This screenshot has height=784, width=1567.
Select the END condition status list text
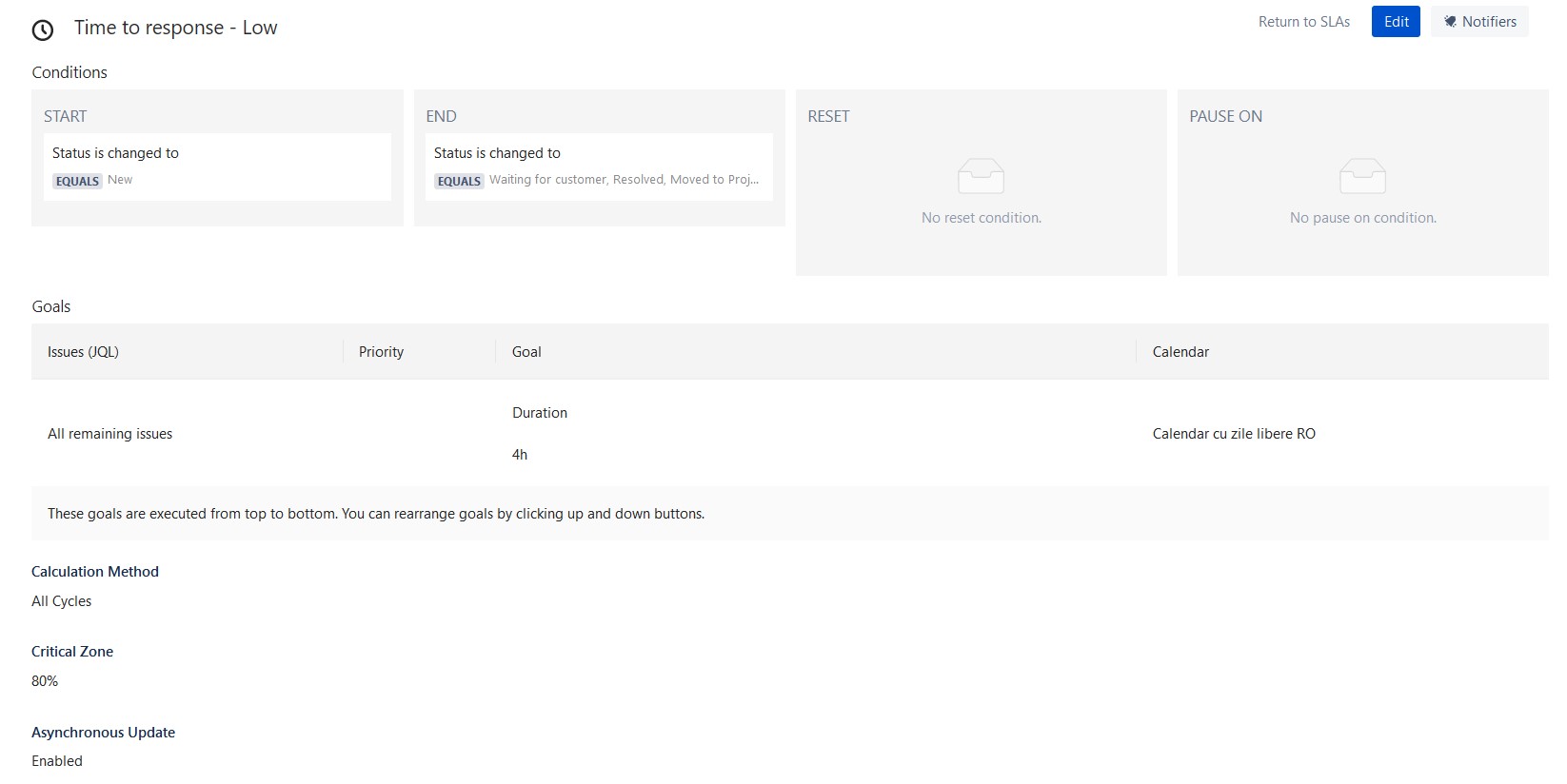[625, 179]
